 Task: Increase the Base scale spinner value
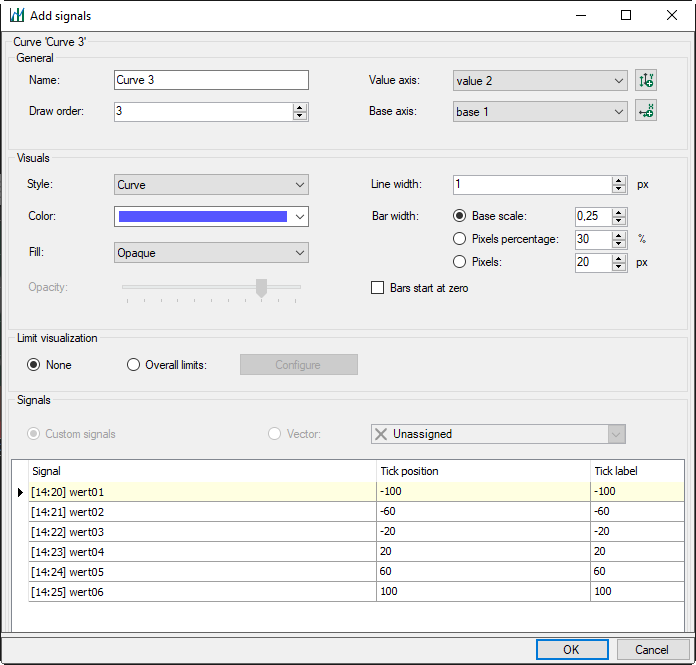[619, 211]
